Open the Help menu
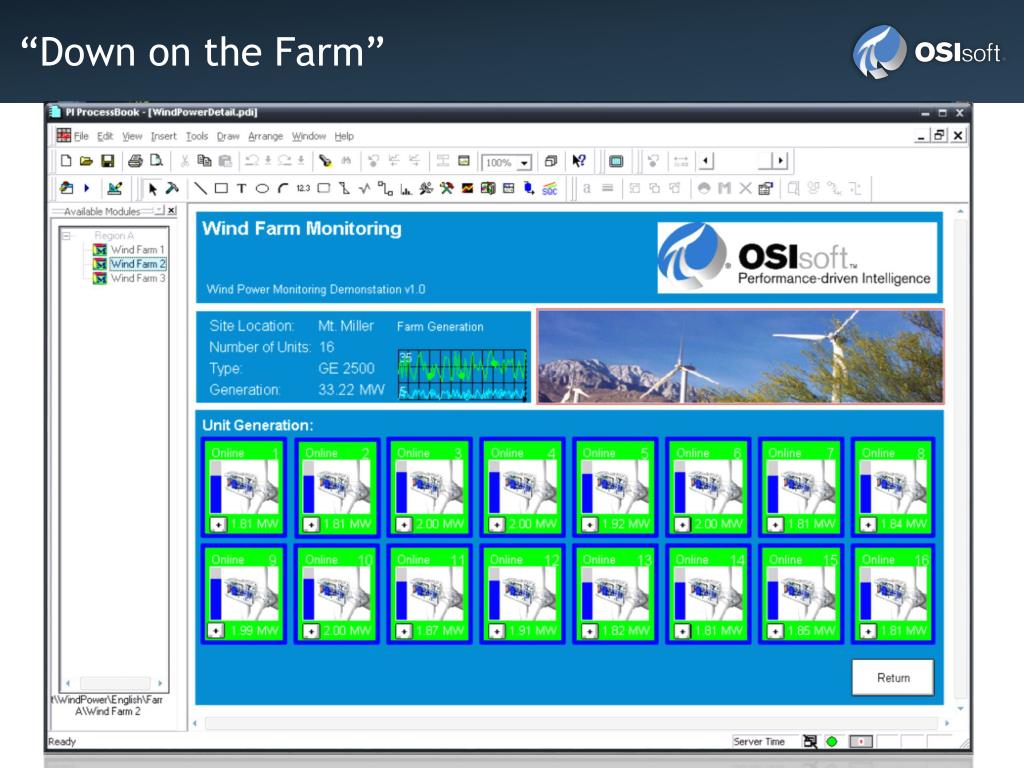 [344, 136]
